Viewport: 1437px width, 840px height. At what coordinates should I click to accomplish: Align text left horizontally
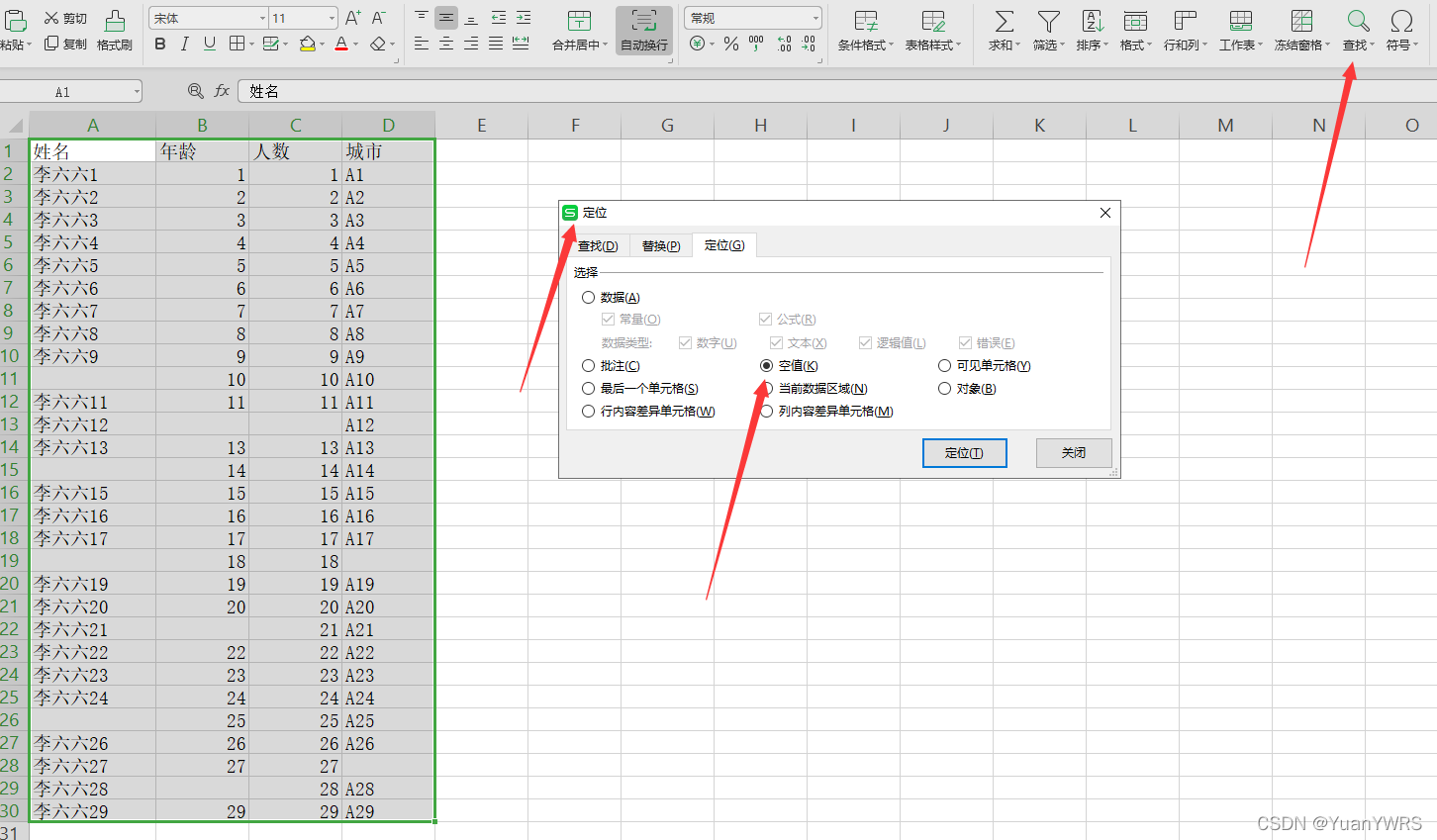(422, 44)
